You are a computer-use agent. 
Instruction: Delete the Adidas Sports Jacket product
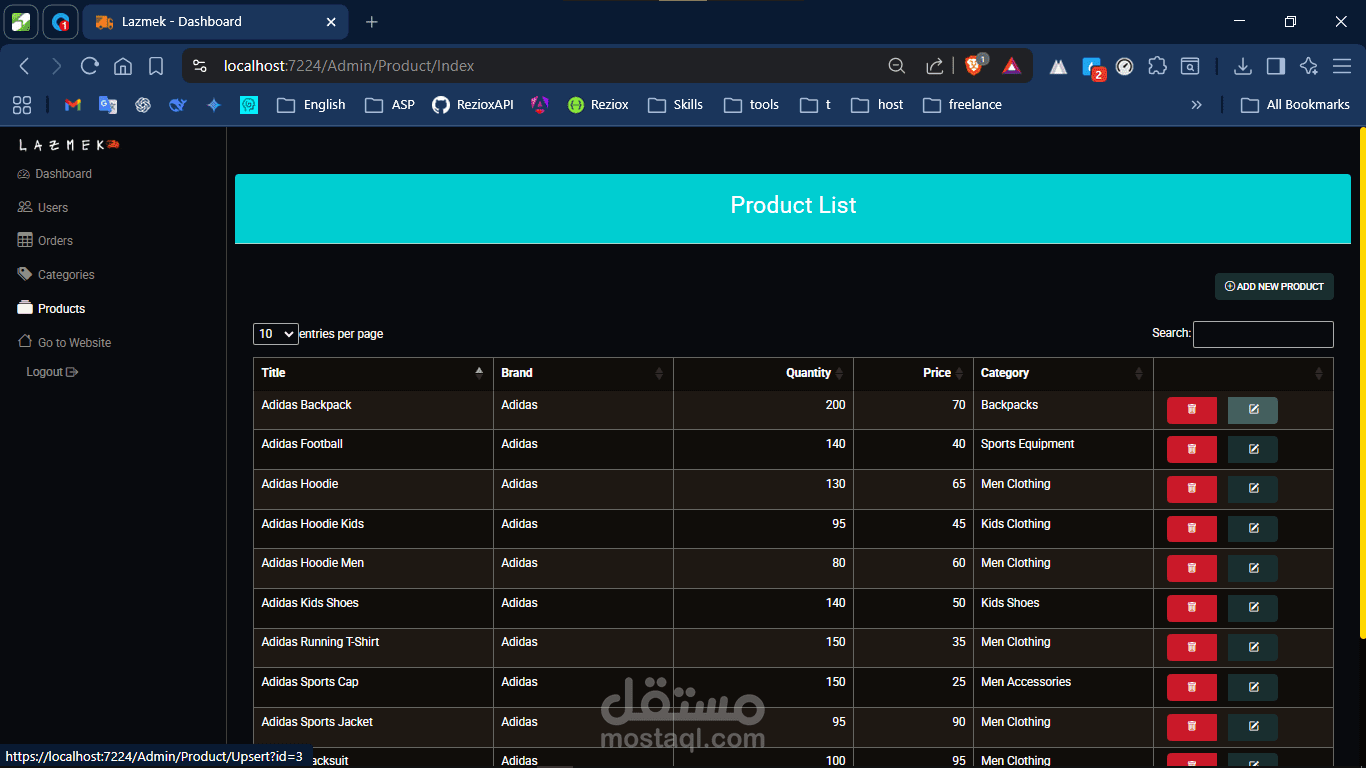coord(1192,727)
